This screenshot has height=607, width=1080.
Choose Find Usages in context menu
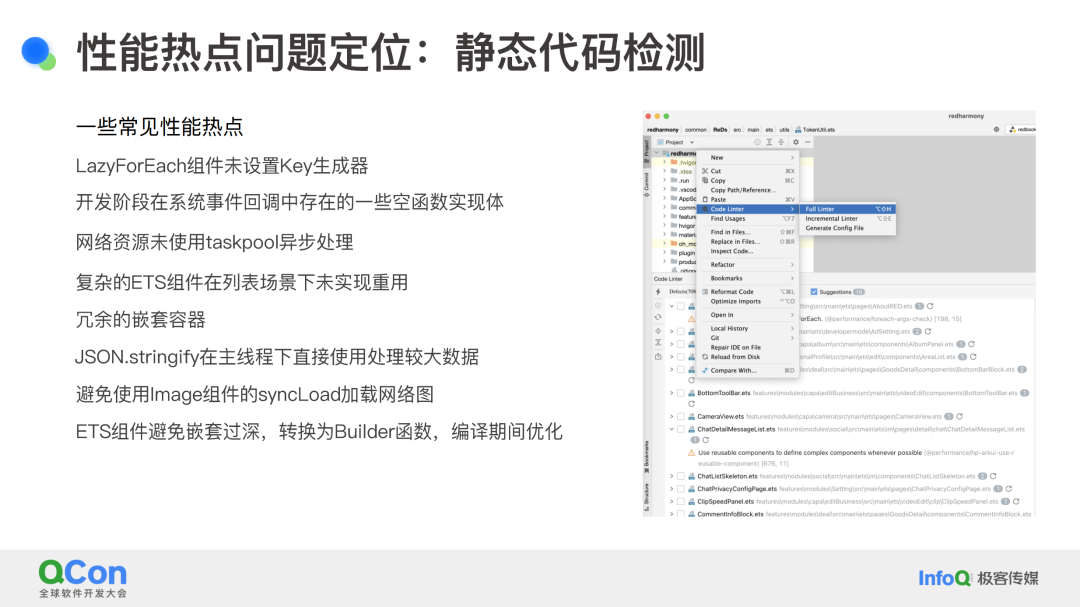pos(748,218)
